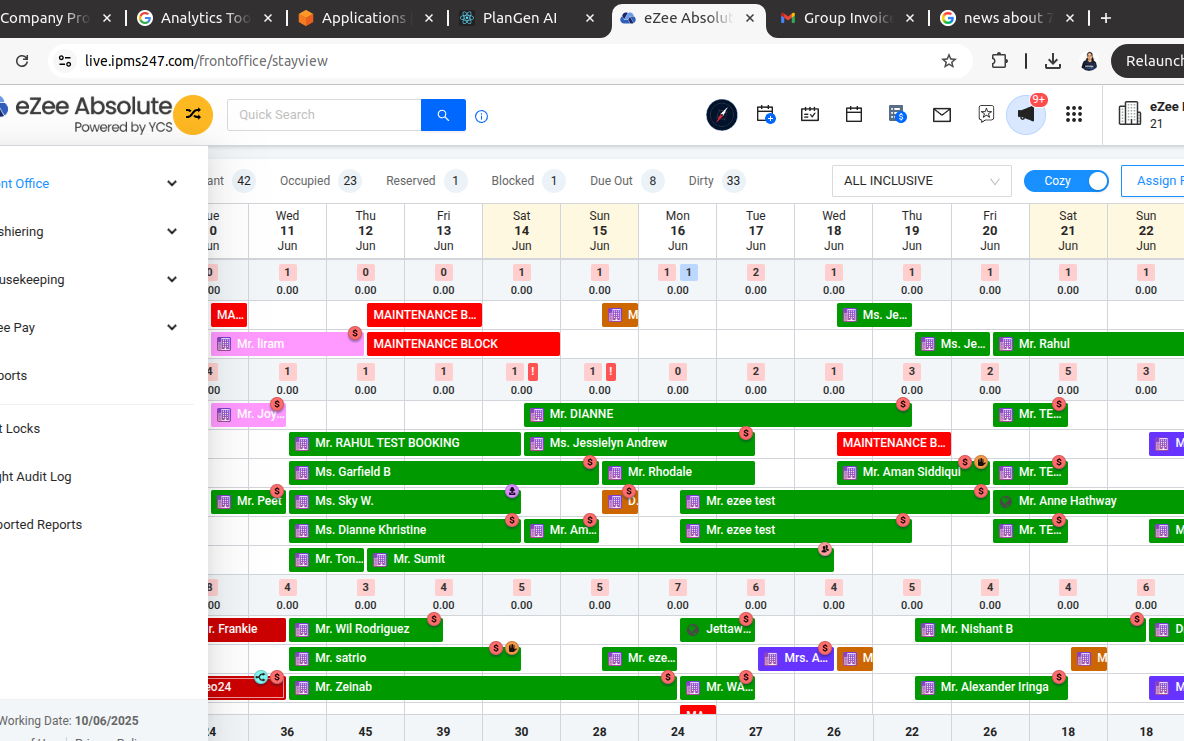Filter by Occupied 23 status
Viewport: 1184px width, 741px height.
[319, 181]
